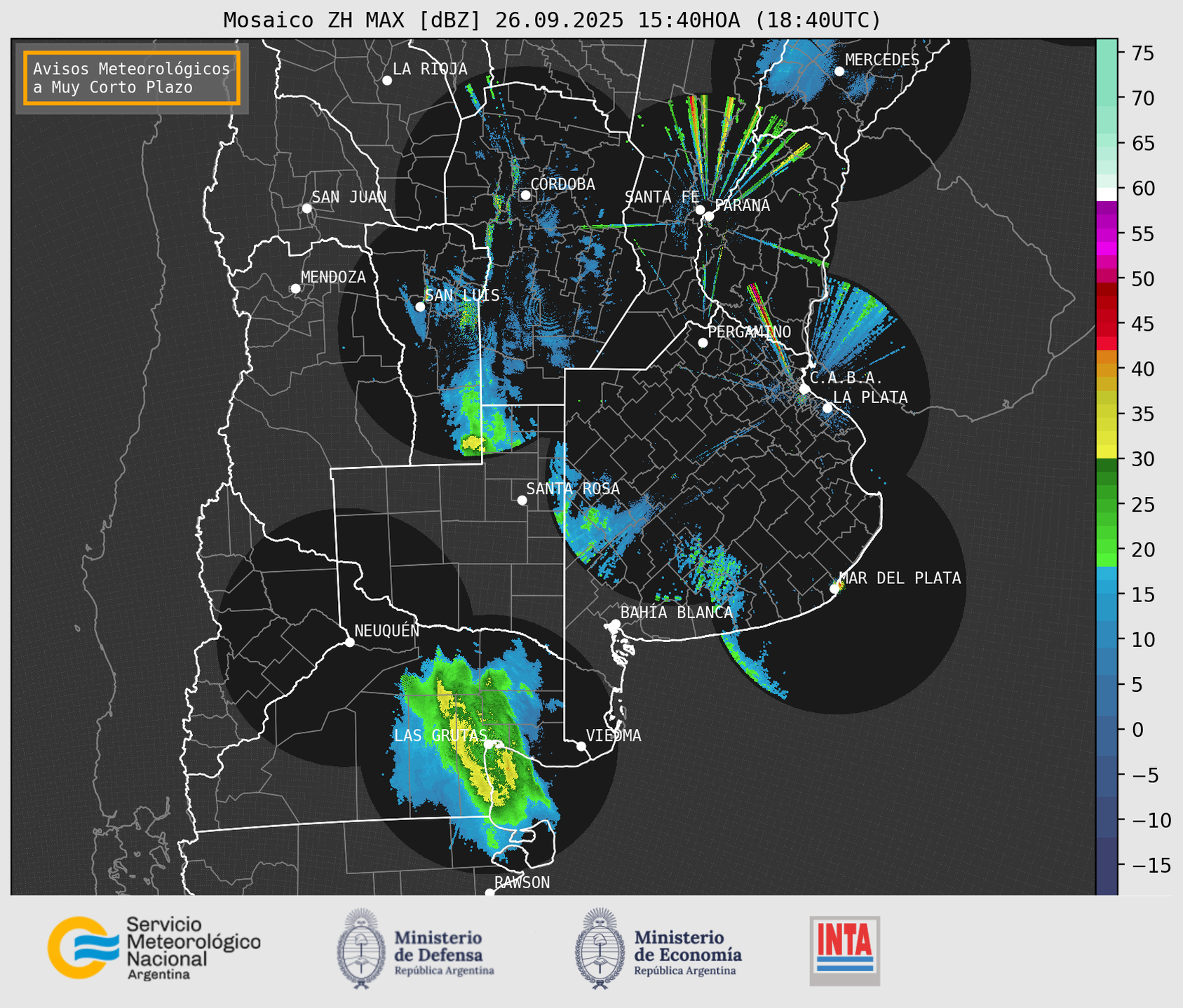Image resolution: width=1183 pixels, height=1008 pixels.
Task: Click the BAHÍA BLANCA city label
Action: pyautogui.click(x=677, y=613)
